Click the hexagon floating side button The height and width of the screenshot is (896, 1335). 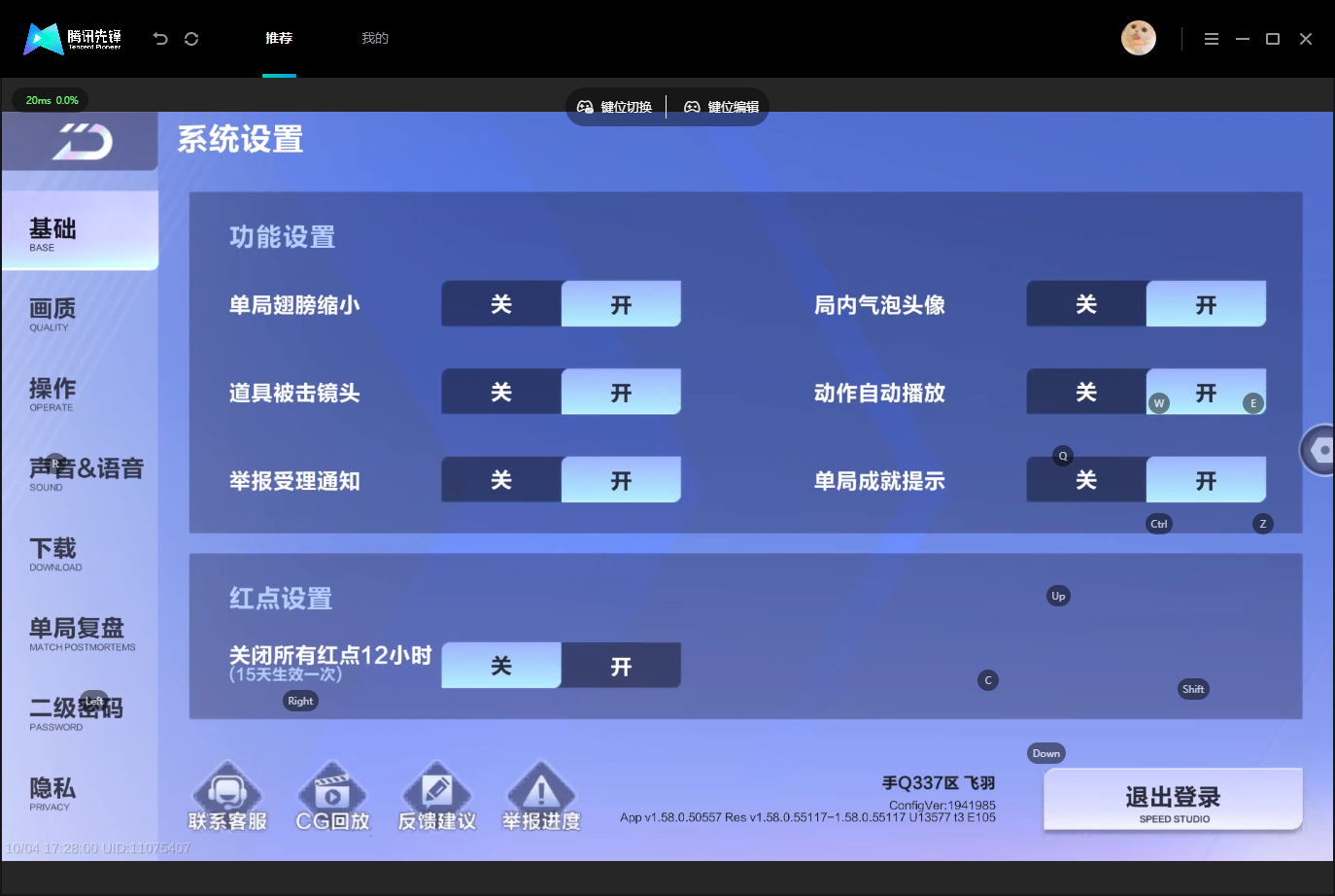(1319, 450)
